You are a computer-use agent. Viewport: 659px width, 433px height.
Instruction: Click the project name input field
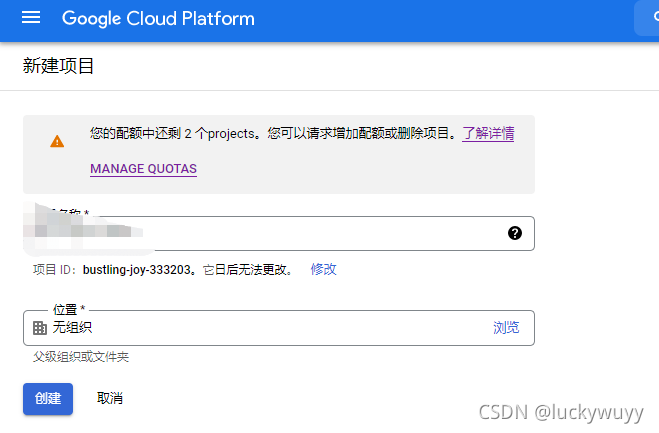(x=279, y=233)
